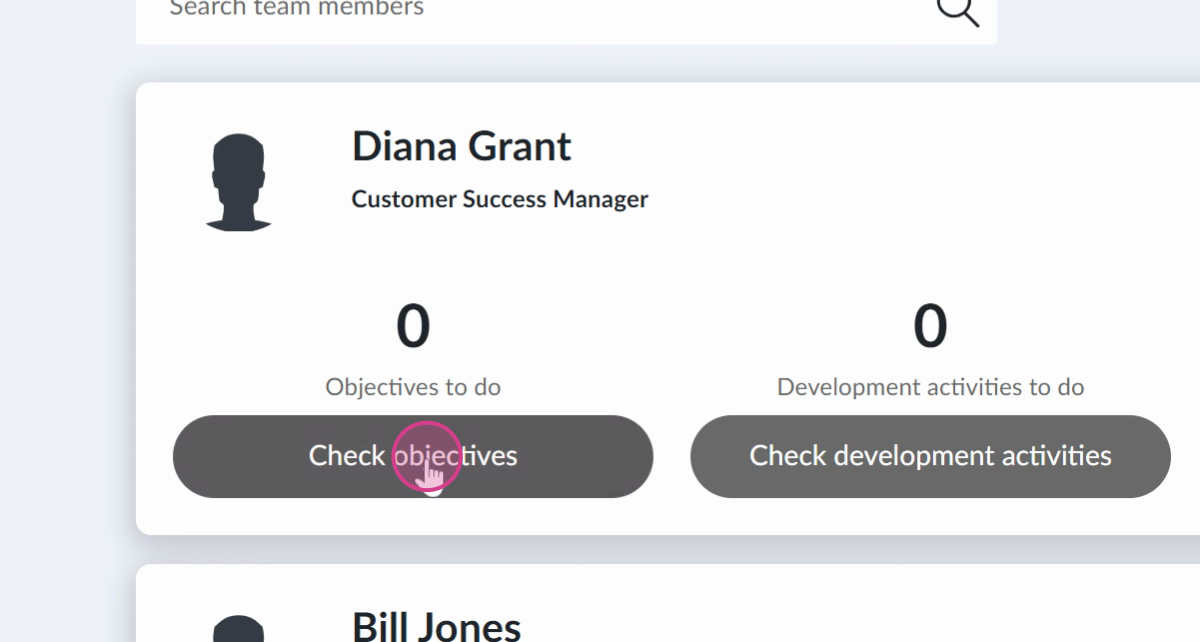Click the Objectives to do label
The height and width of the screenshot is (642, 1200).
click(413, 387)
